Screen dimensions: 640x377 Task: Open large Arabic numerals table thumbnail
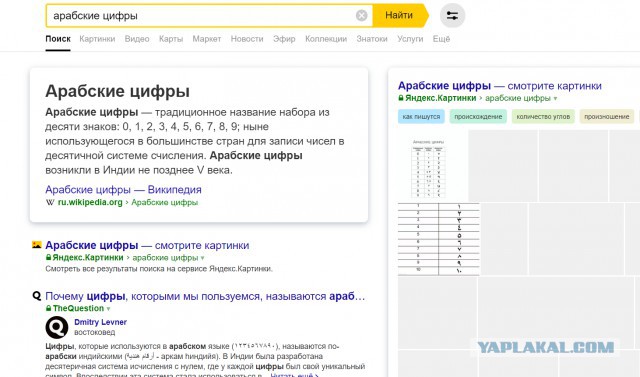tap(439, 239)
